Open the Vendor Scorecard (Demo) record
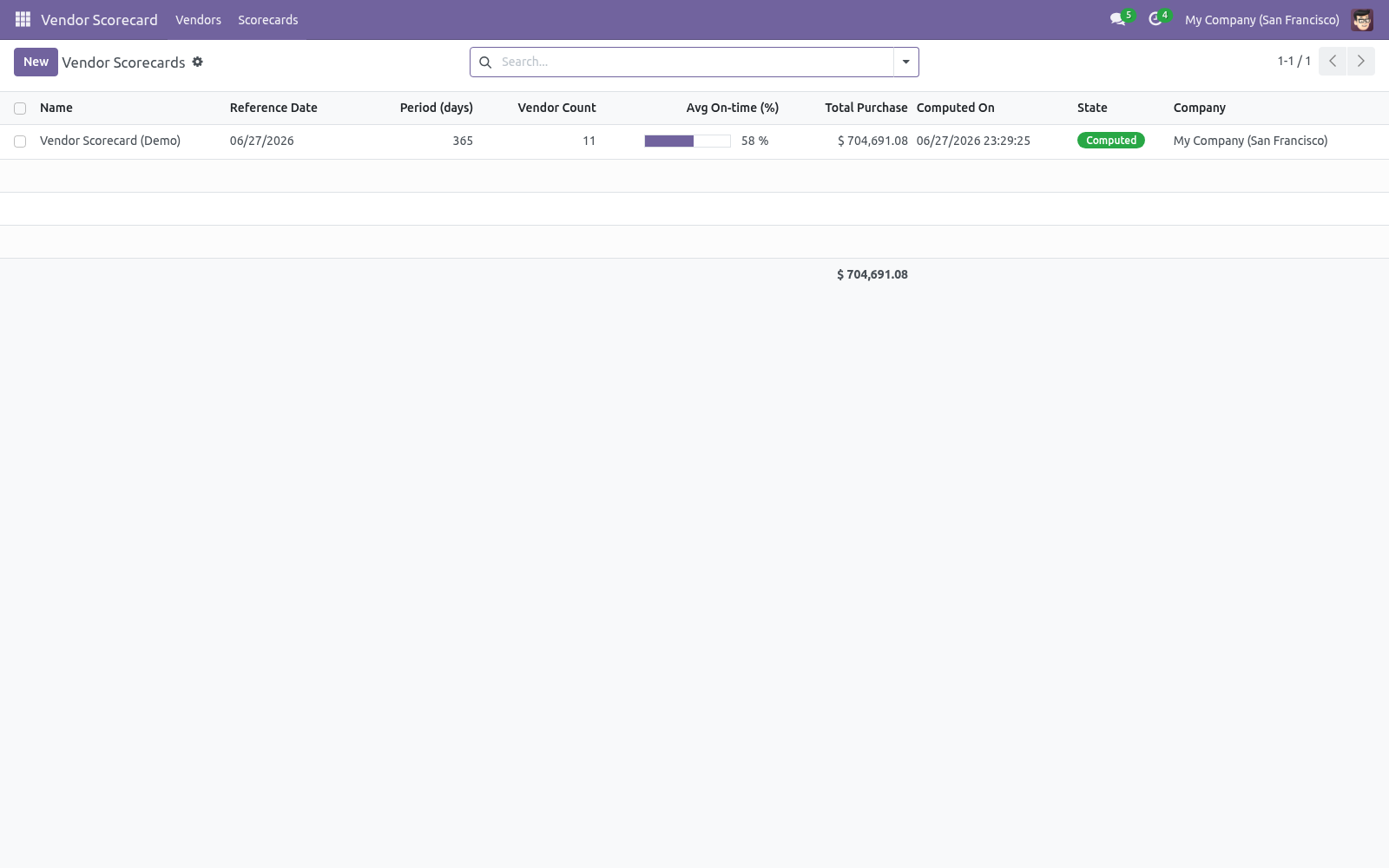Image resolution: width=1389 pixels, height=868 pixels. click(x=110, y=141)
